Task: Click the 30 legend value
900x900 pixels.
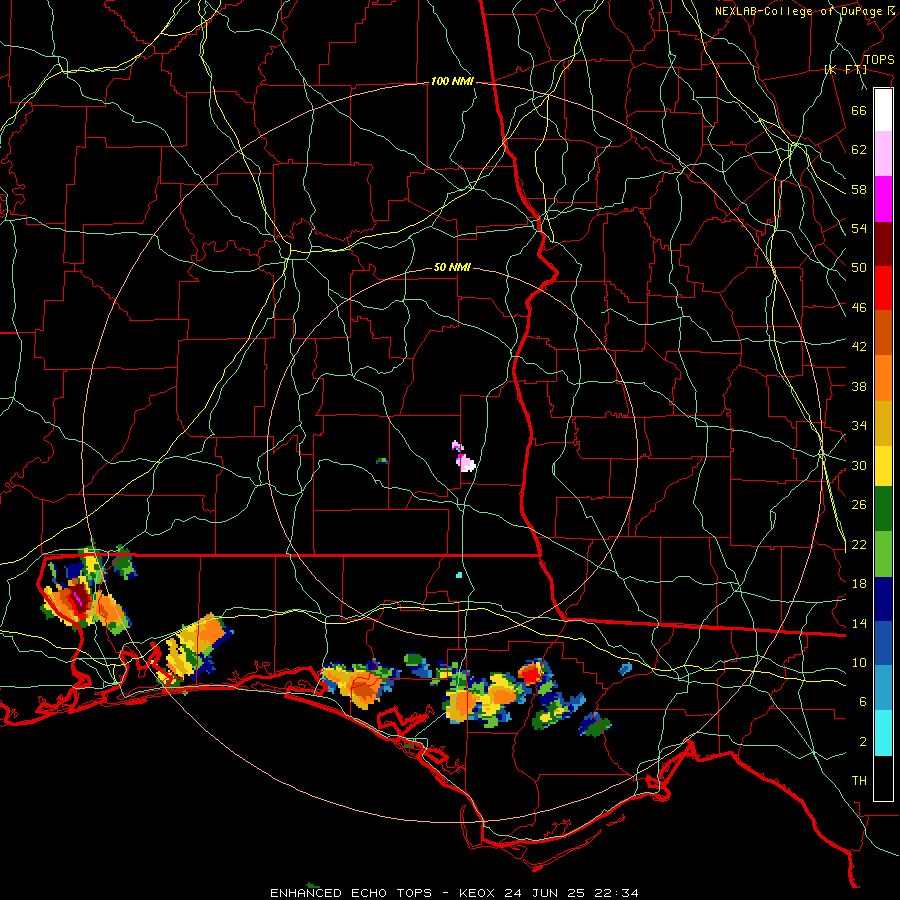Action: 859,465
